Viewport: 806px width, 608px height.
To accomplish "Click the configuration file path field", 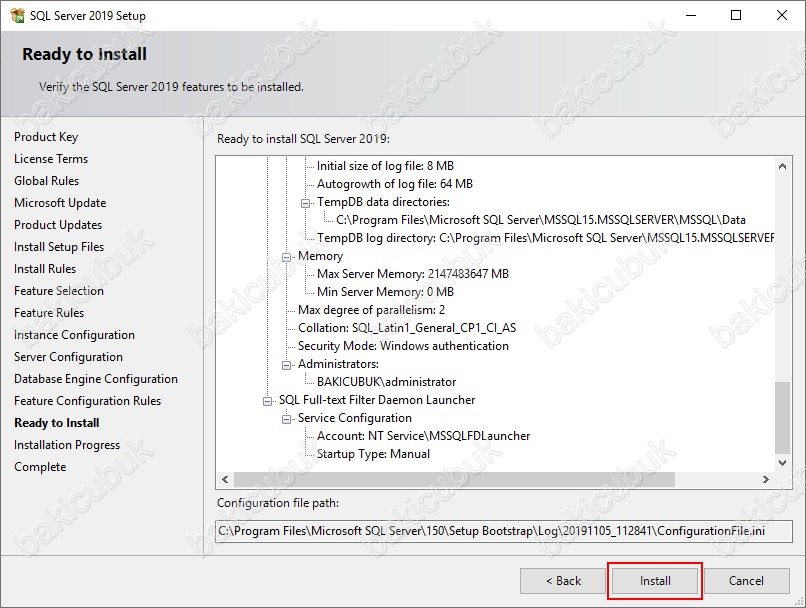I will coord(504,531).
